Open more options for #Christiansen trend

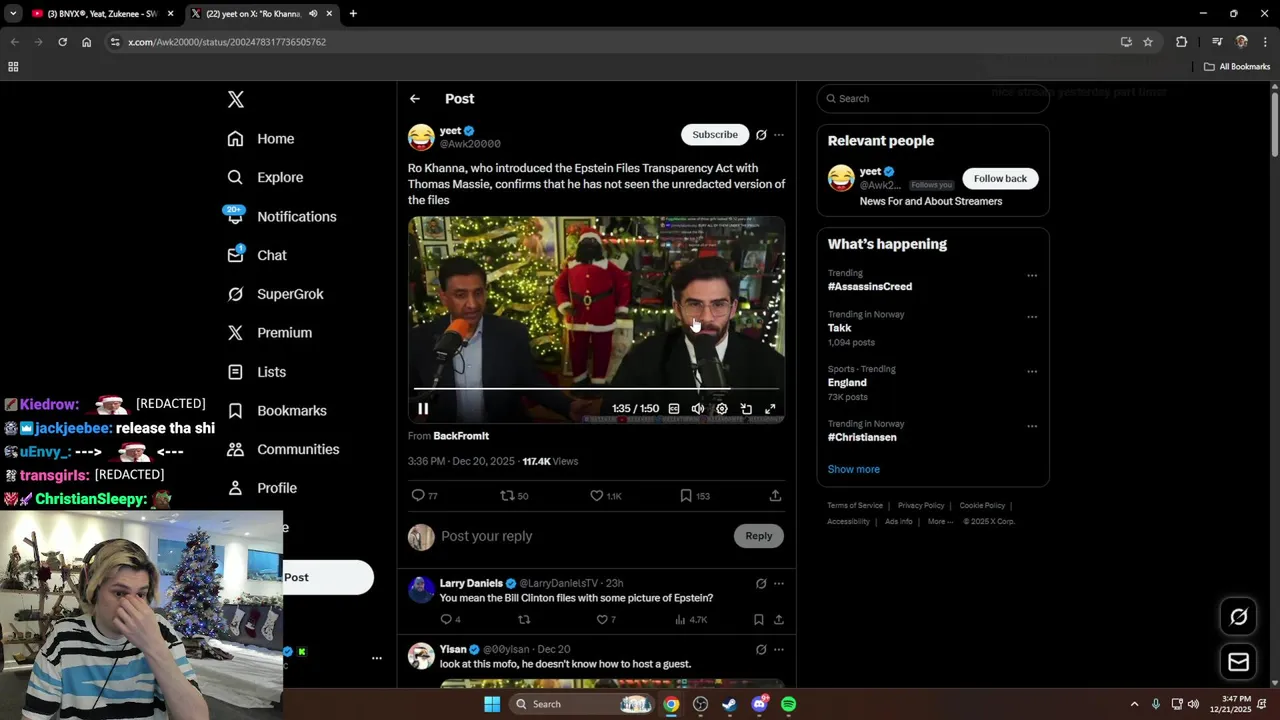pos(1032,427)
